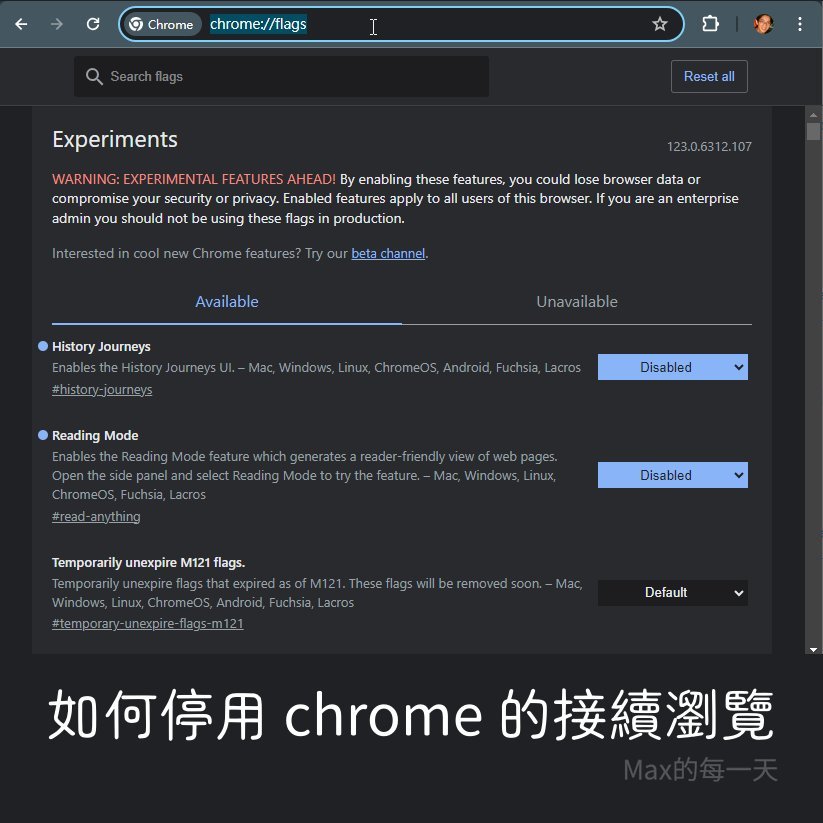Click the scrollbar down arrow
The height and width of the screenshot is (823, 823).
(x=813, y=648)
